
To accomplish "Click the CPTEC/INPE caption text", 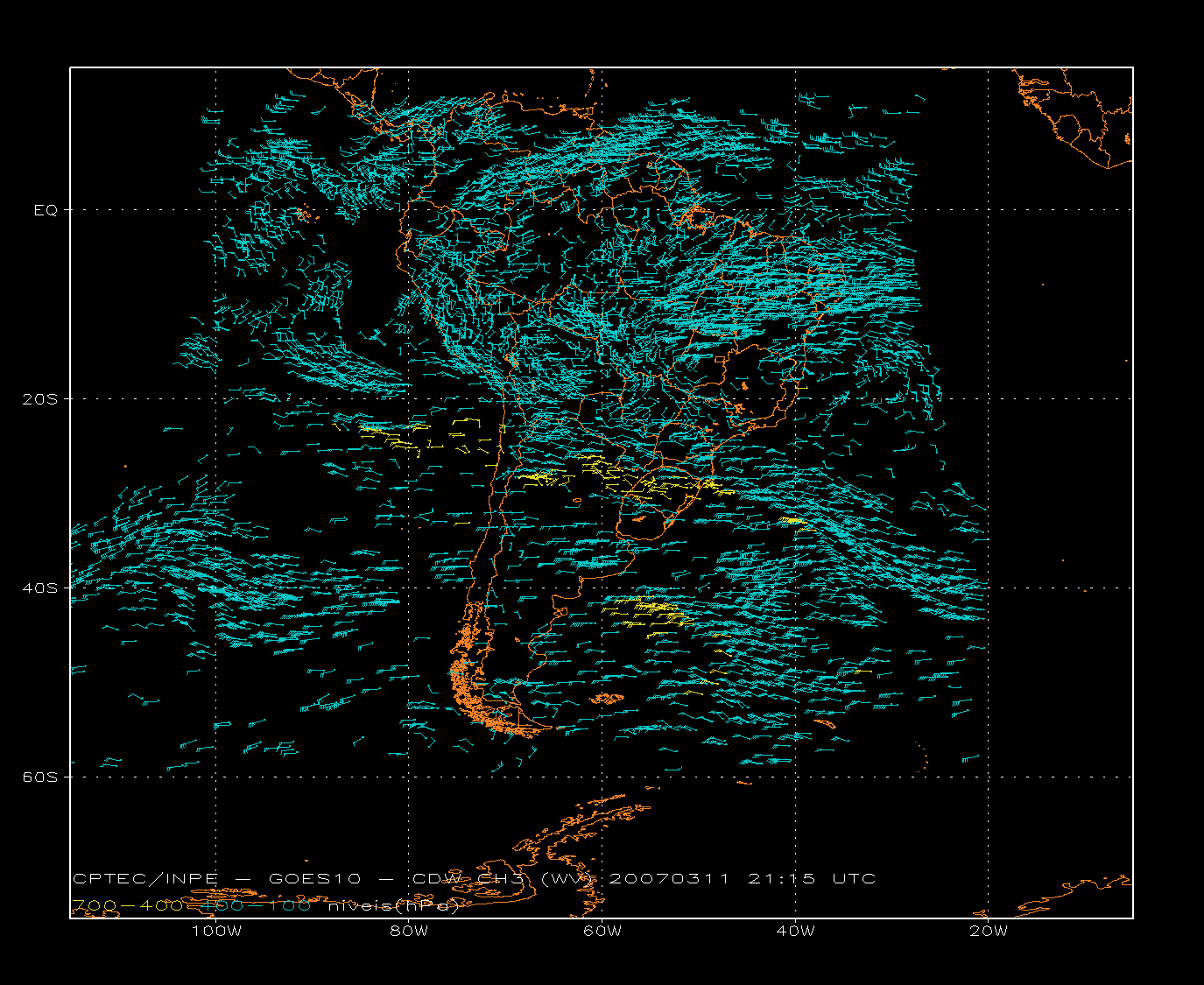I will click(145, 878).
